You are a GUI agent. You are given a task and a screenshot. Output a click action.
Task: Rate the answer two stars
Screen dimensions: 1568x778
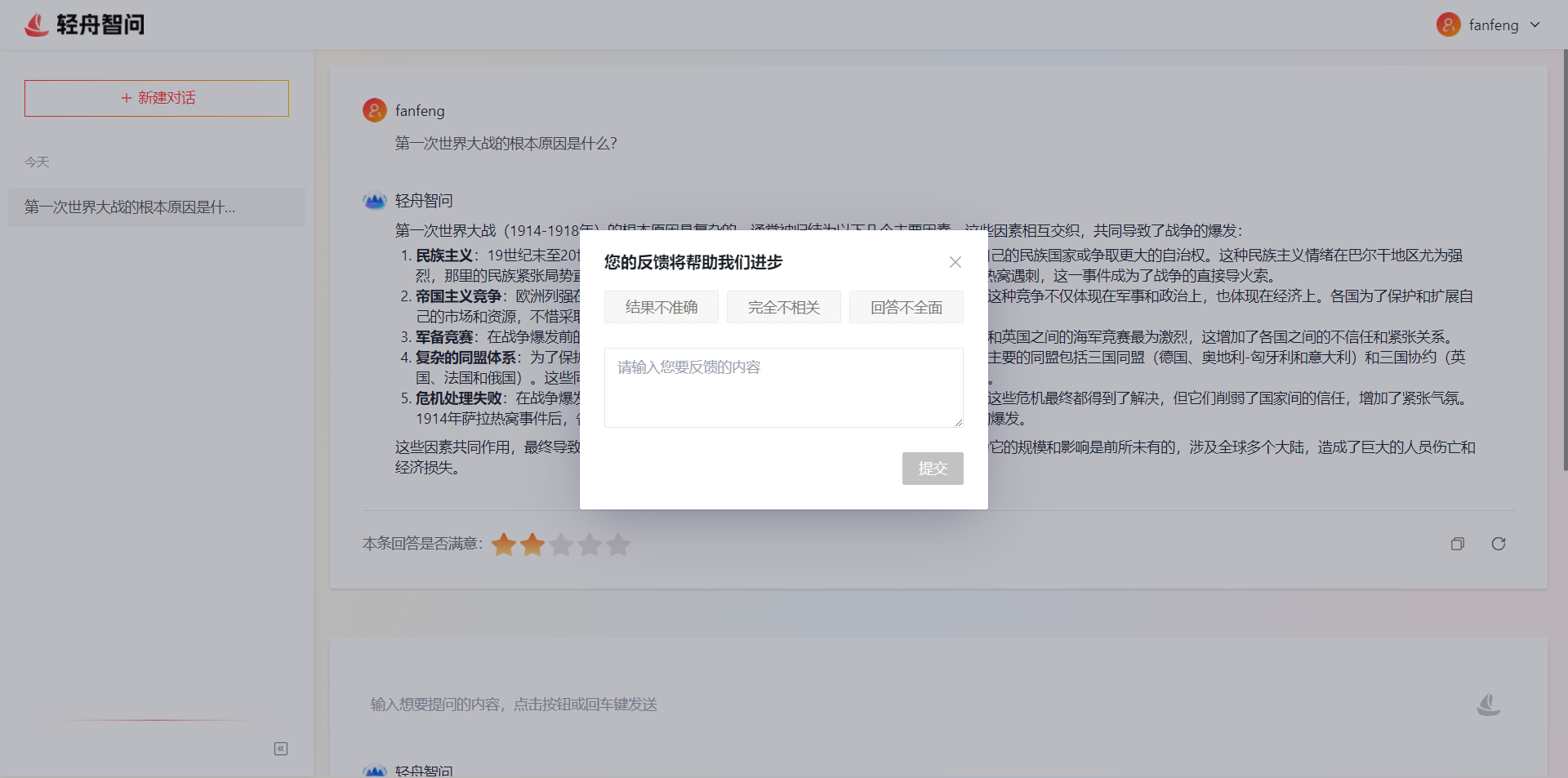coord(532,545)
